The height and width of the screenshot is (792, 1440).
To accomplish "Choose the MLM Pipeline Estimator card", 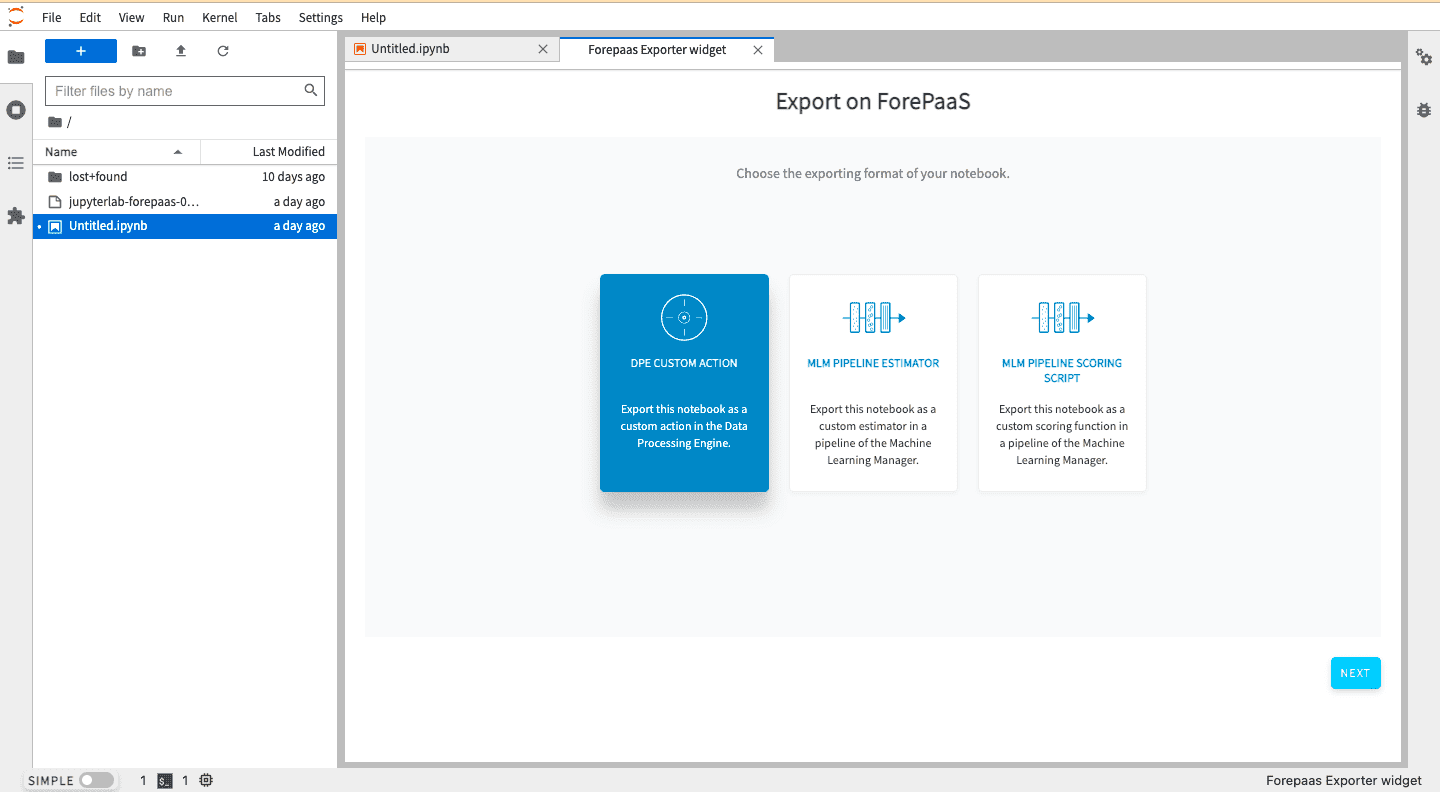I will click(x=874, y=383).
